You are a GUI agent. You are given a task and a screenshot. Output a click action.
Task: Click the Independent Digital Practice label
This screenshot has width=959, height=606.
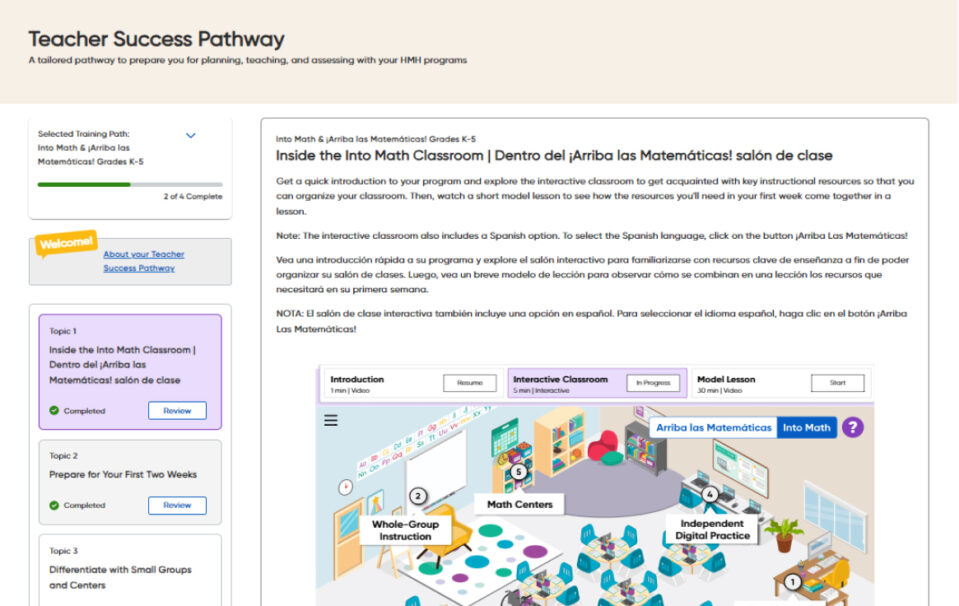[712, 530]
